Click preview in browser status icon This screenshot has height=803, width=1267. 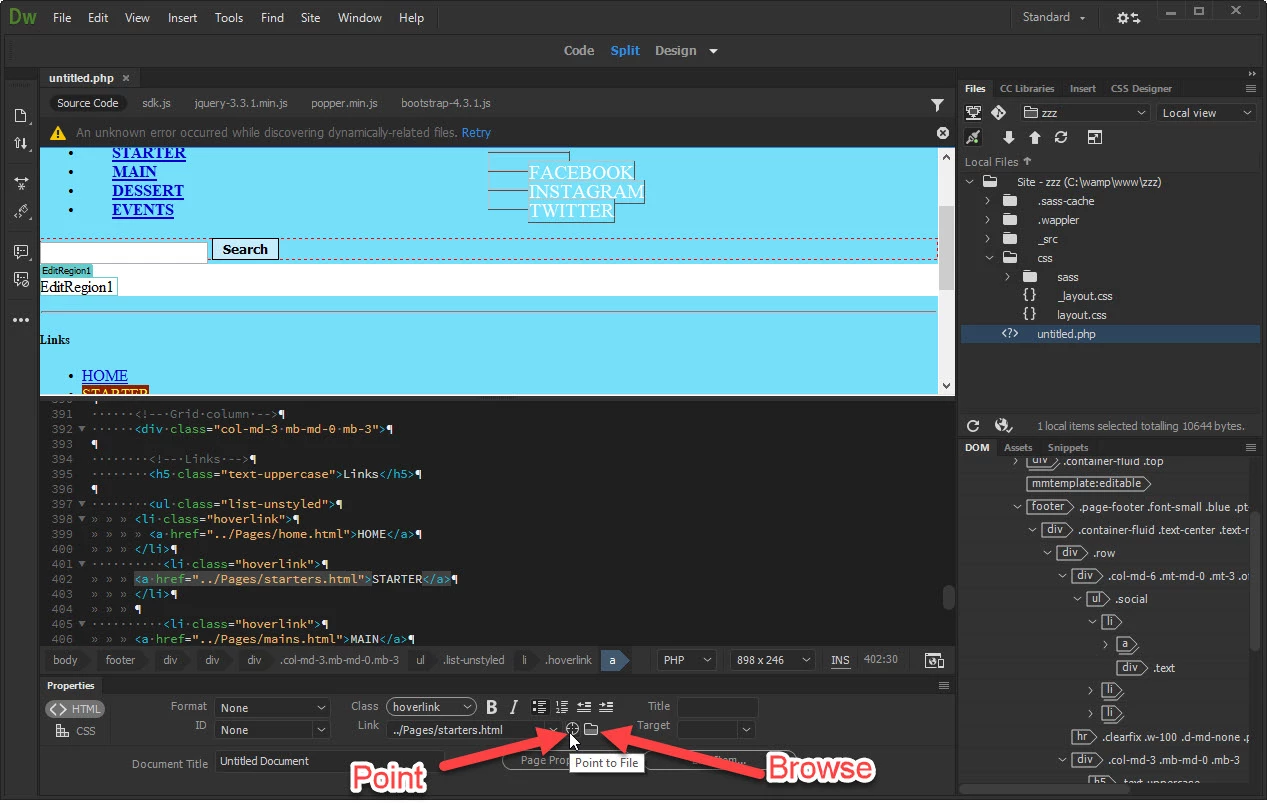(x=934, y=660)
